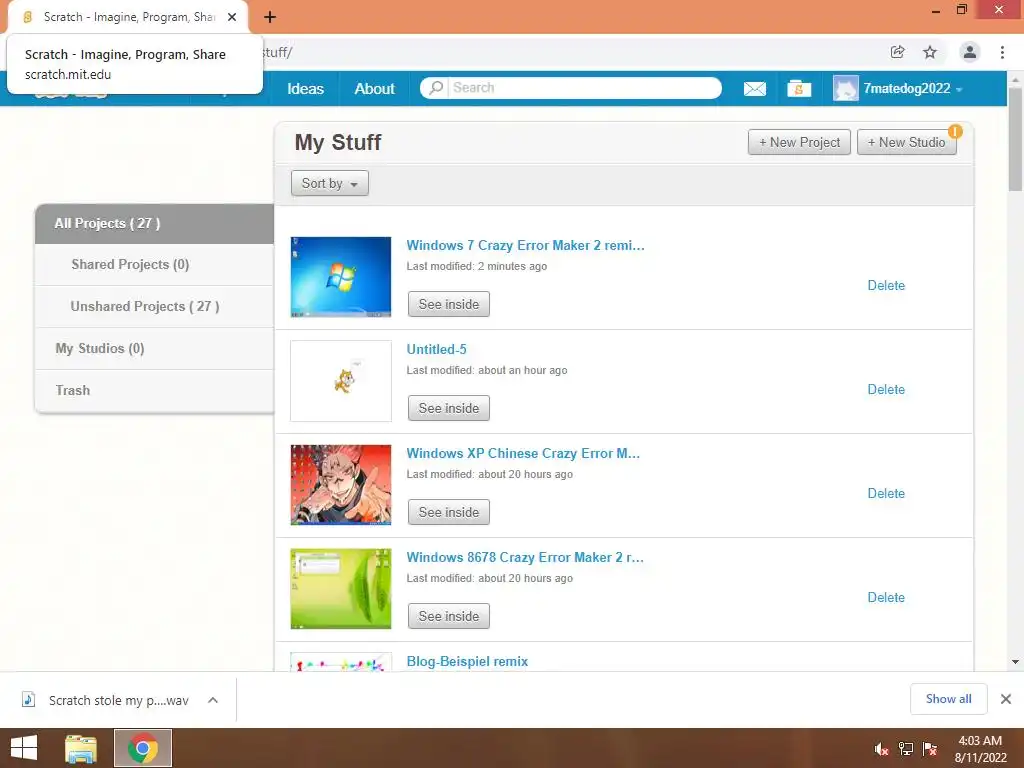1024x768 pixels.
Task: Delete the Untitled-5 project
Action: [x=886, y=389]
